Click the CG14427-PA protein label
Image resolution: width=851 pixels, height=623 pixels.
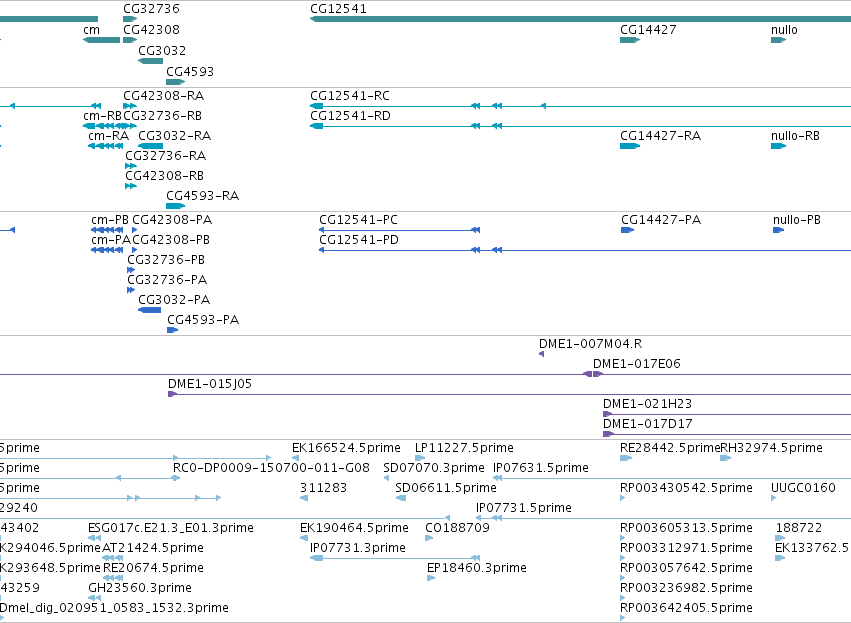661,220
